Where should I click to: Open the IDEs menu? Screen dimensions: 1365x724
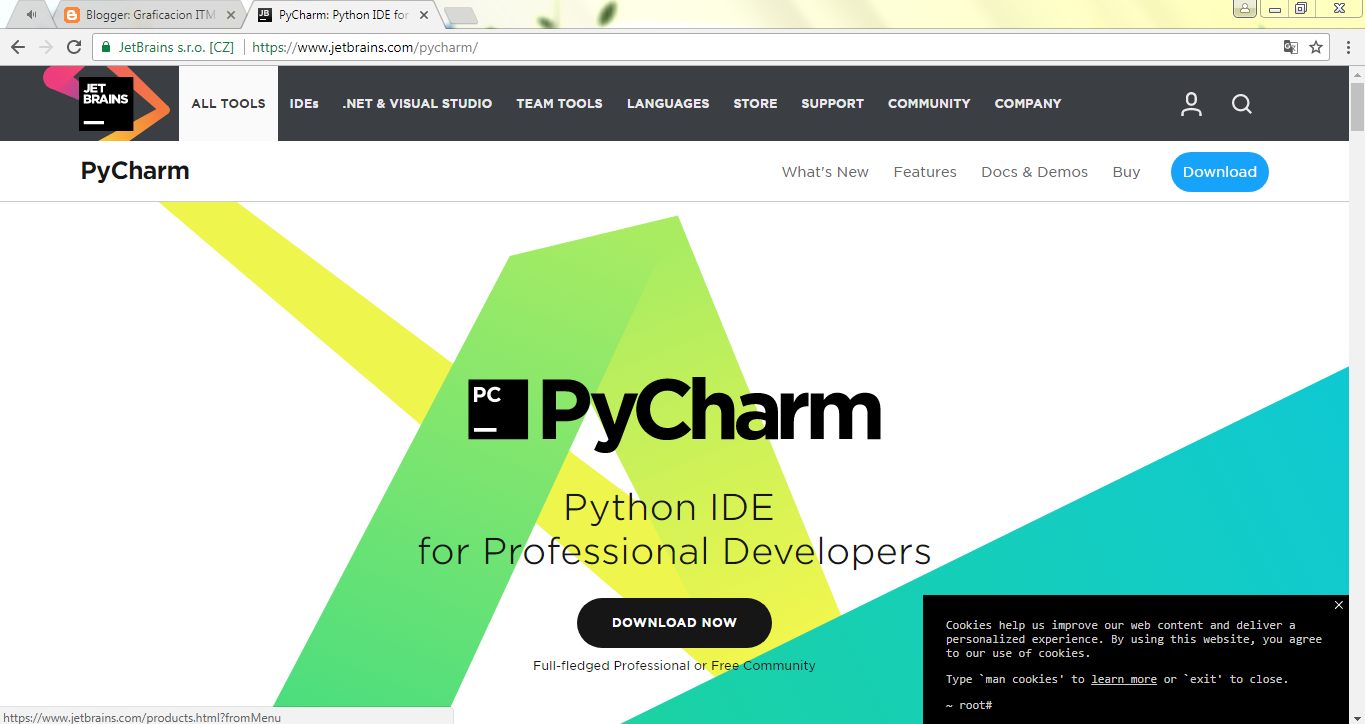tap(304, 103)
